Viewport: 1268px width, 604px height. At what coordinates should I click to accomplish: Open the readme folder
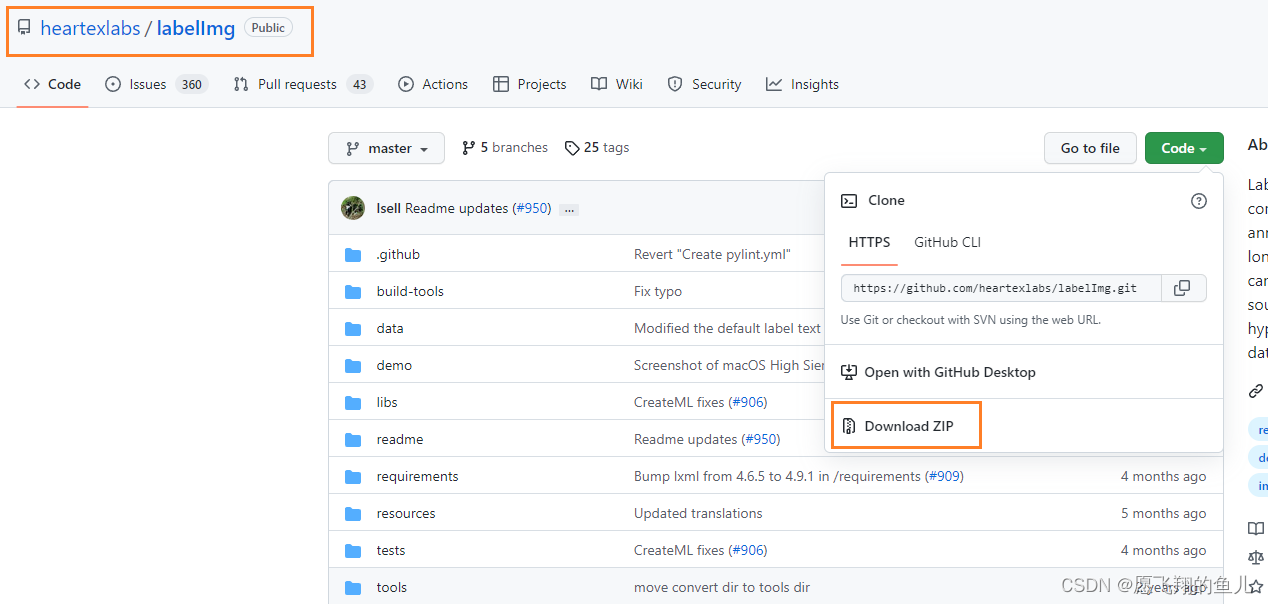[x=400, y=439]
